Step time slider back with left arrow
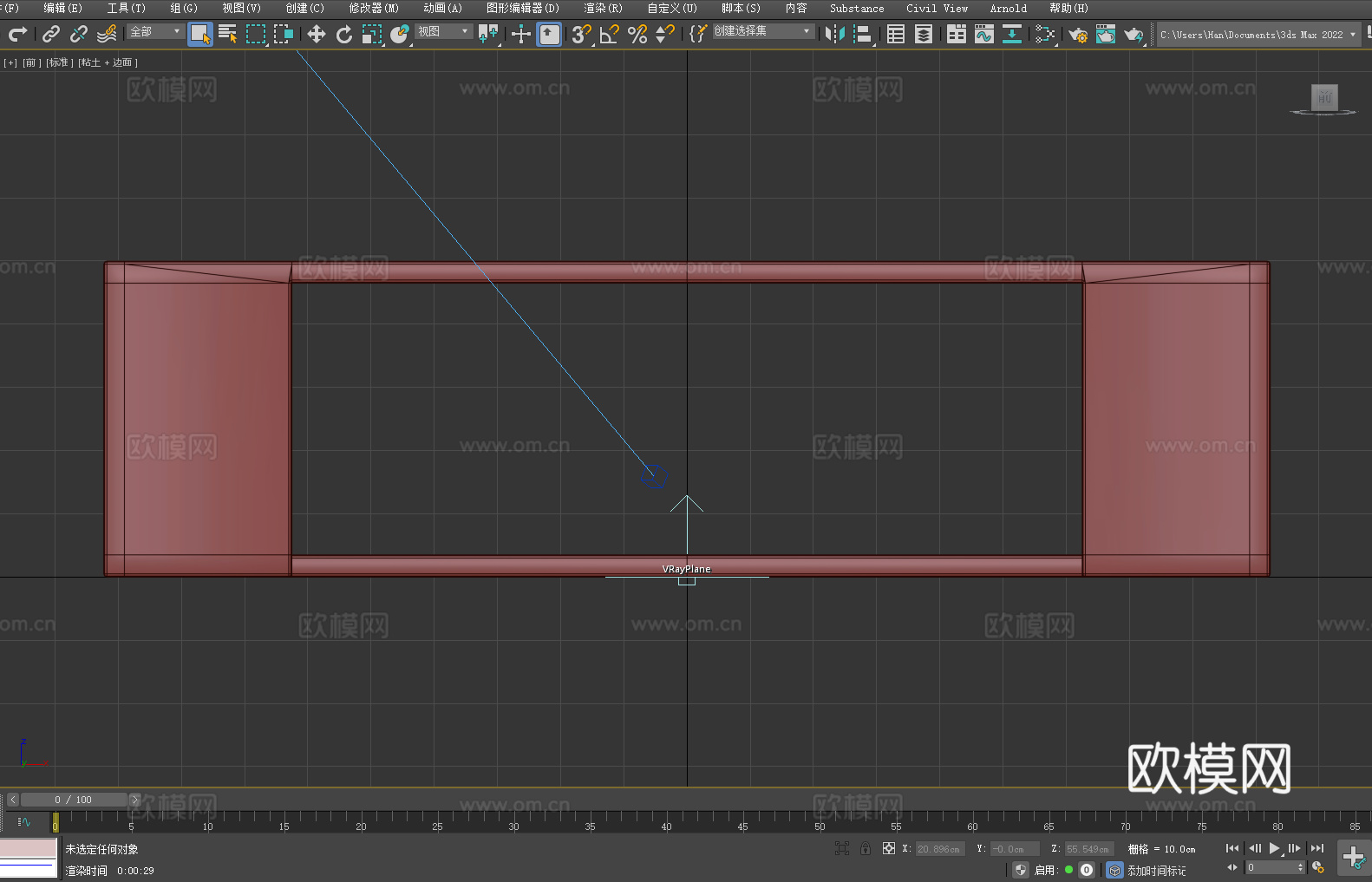This screenshot has width=1372, height=882. click(x=12, y=800)
